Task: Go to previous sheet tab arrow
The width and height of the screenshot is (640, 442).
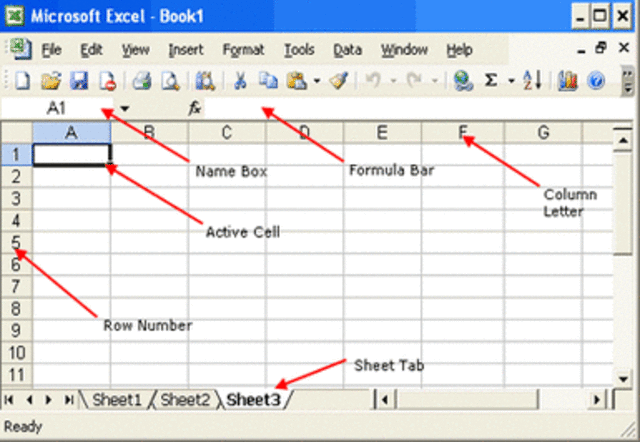Action: tap(29, 400)
